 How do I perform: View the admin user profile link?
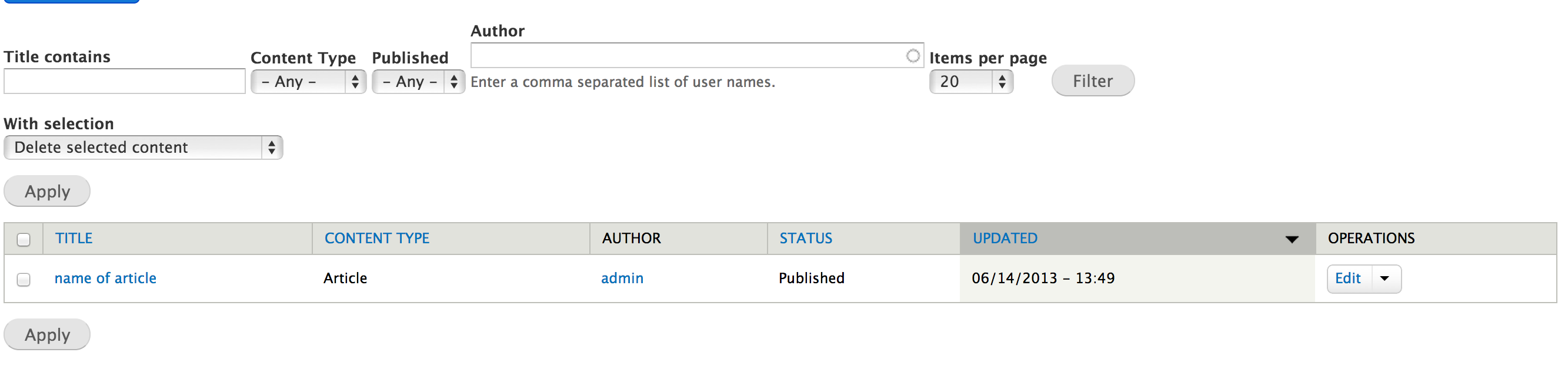622,278
